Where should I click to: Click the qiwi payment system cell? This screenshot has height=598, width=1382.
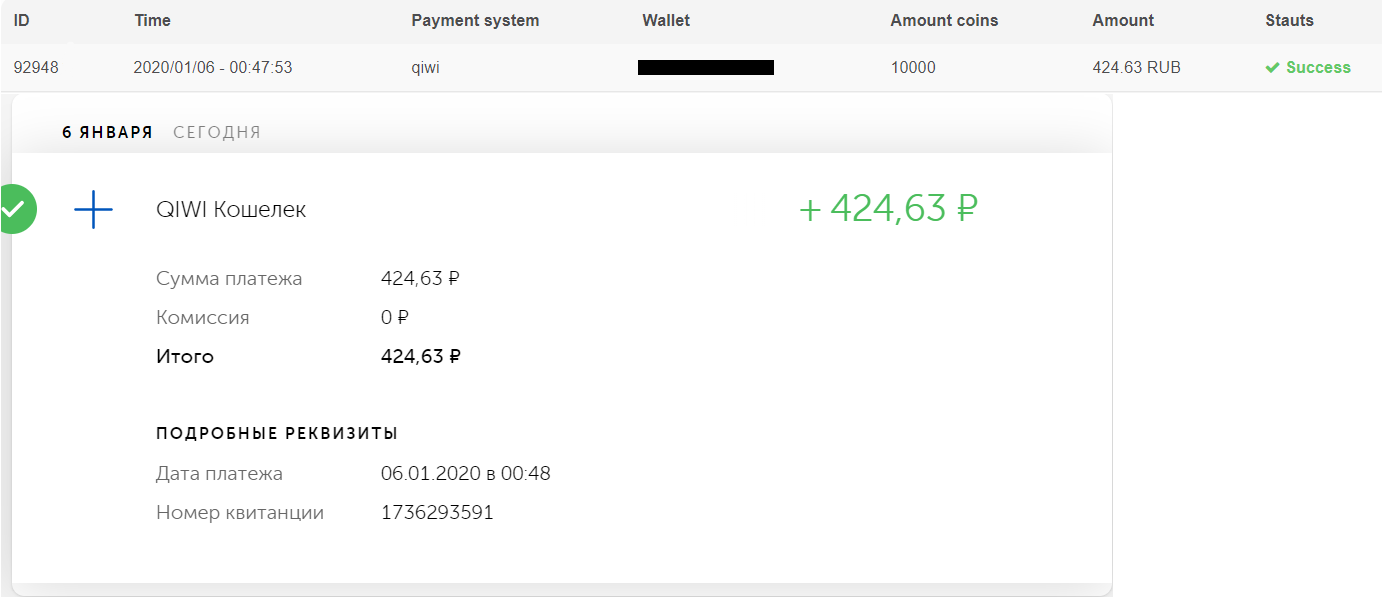pyautogui.click(x=426, y=68)
